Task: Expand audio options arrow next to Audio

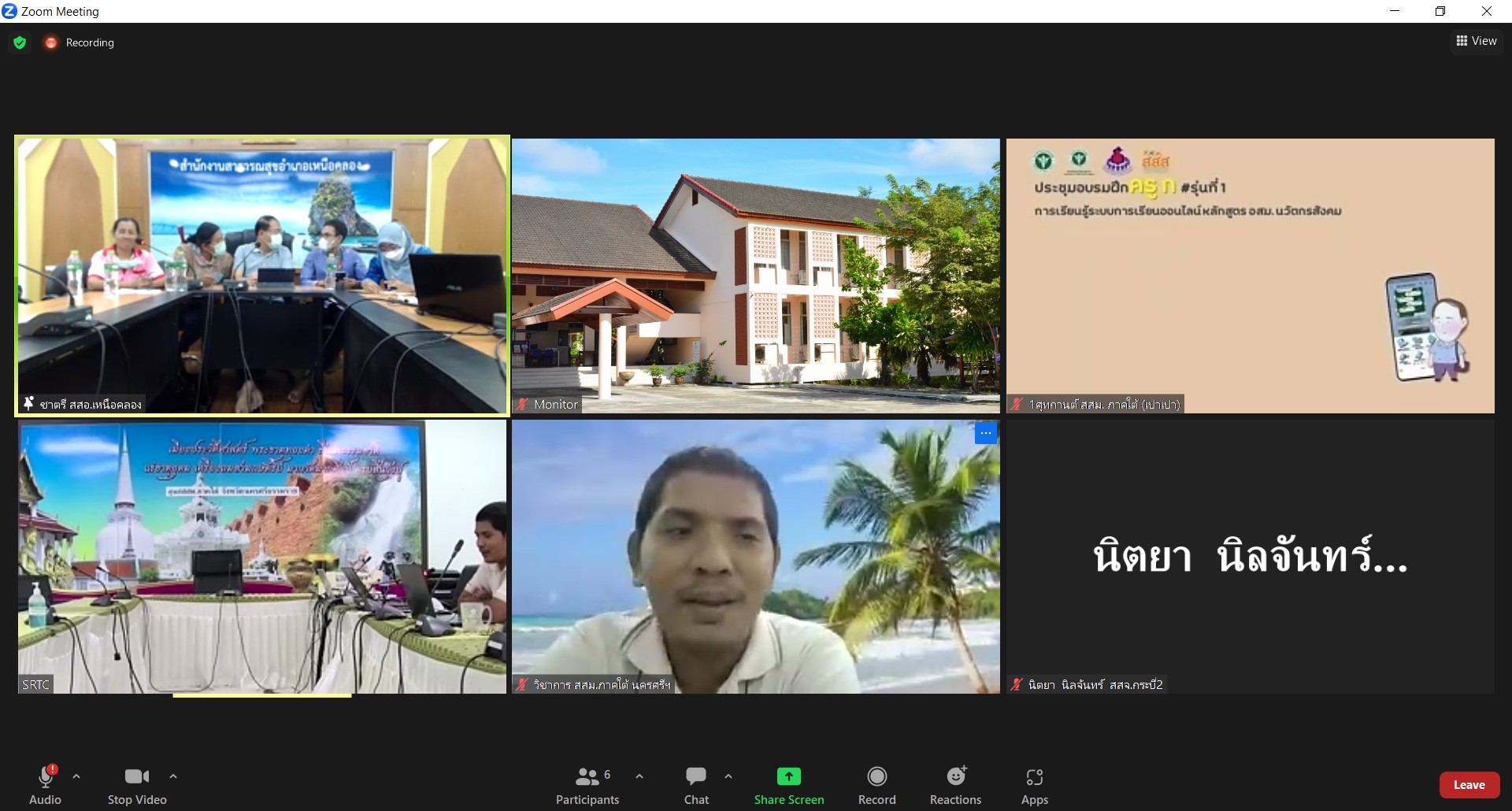Action: tap(76, 776)
